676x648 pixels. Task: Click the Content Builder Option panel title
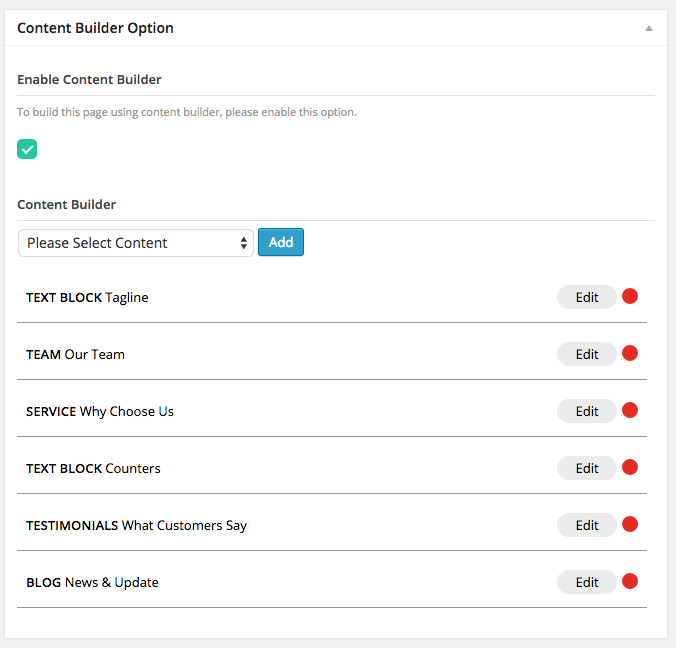[x=95, y=28]
